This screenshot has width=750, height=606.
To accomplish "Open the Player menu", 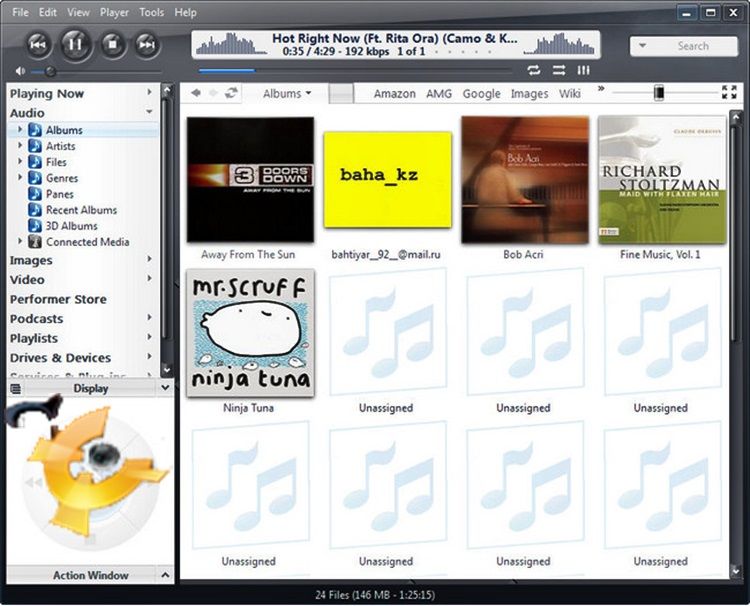I will point(114,12).
